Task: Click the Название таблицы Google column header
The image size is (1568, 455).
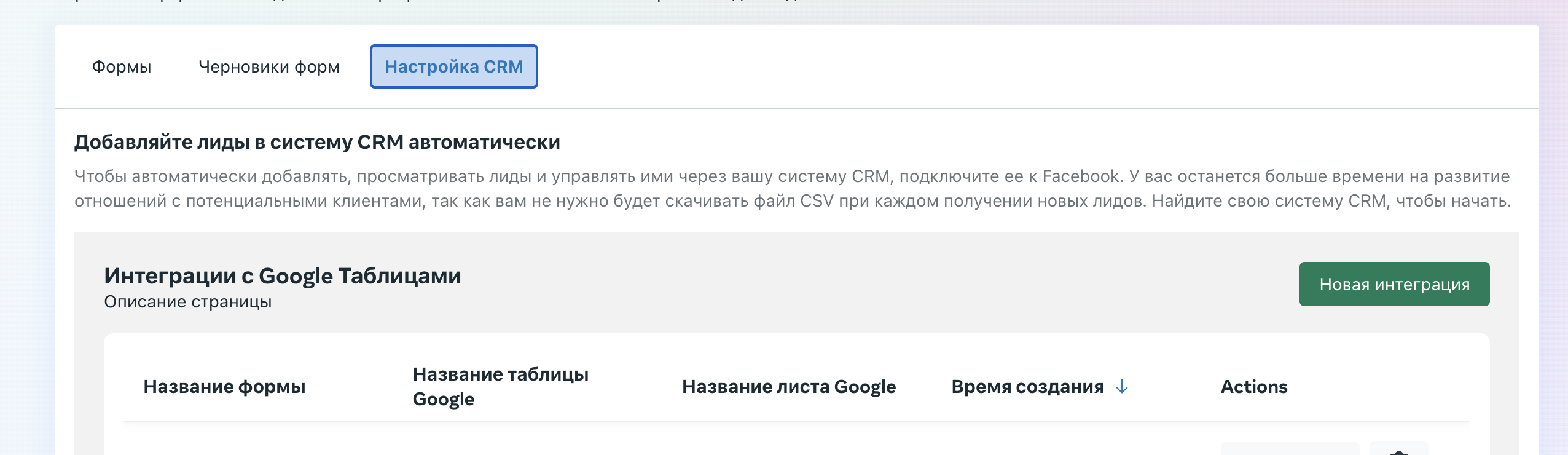Action: tap(500, 387)
